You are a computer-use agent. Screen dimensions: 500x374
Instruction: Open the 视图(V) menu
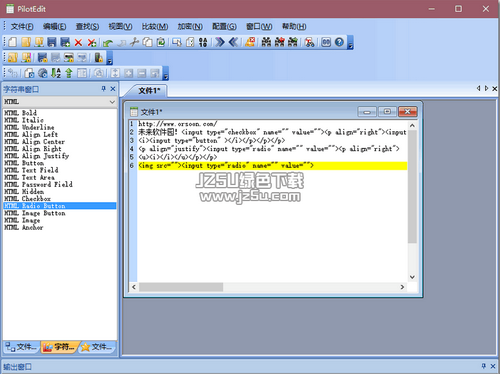click(120, 26)
